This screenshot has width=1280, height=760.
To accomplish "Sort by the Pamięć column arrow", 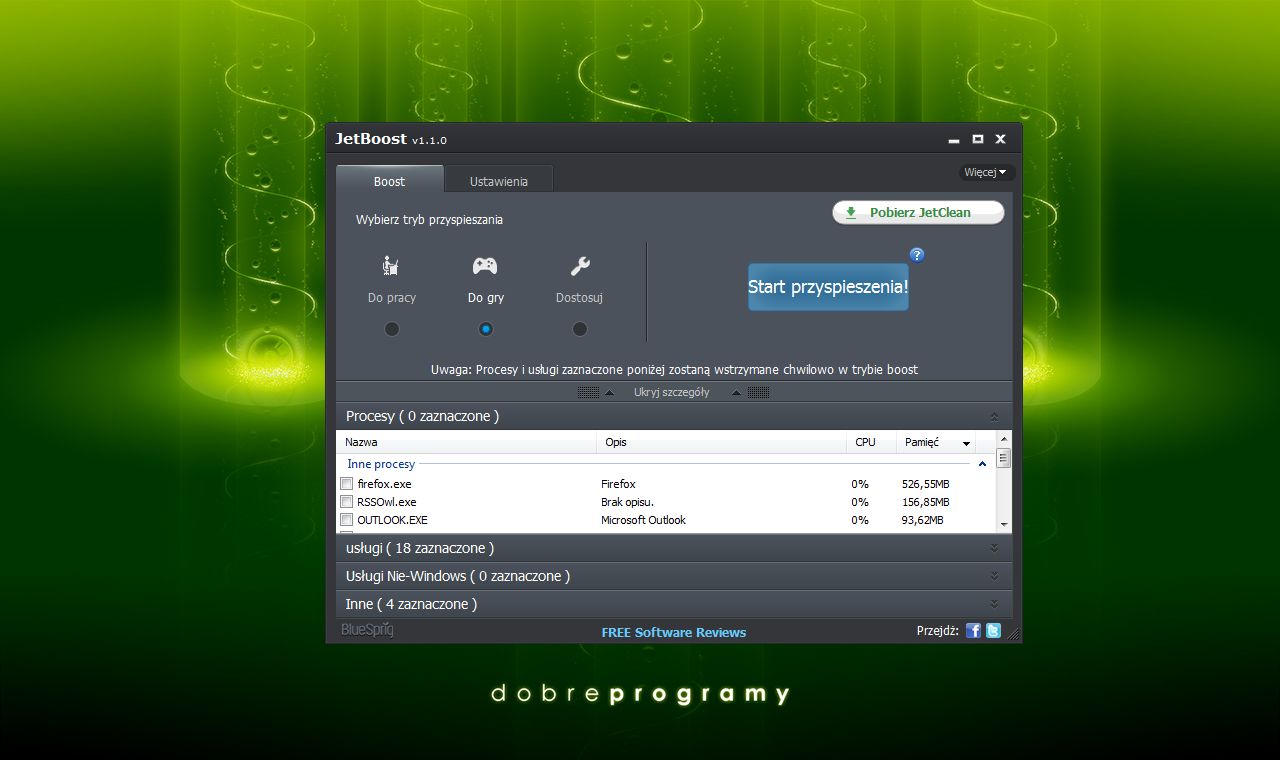I will [967, 443].
